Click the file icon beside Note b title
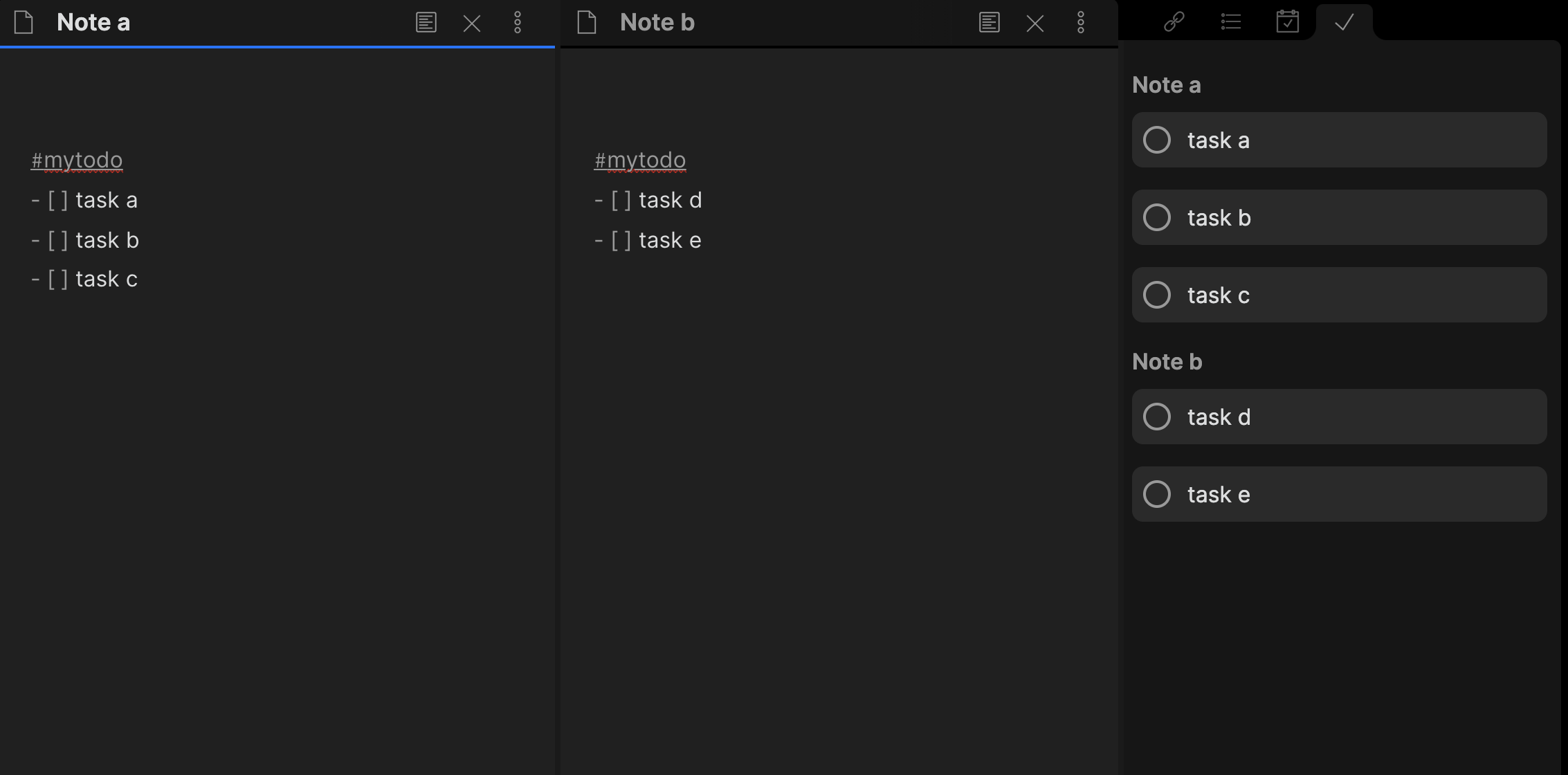 587,23
